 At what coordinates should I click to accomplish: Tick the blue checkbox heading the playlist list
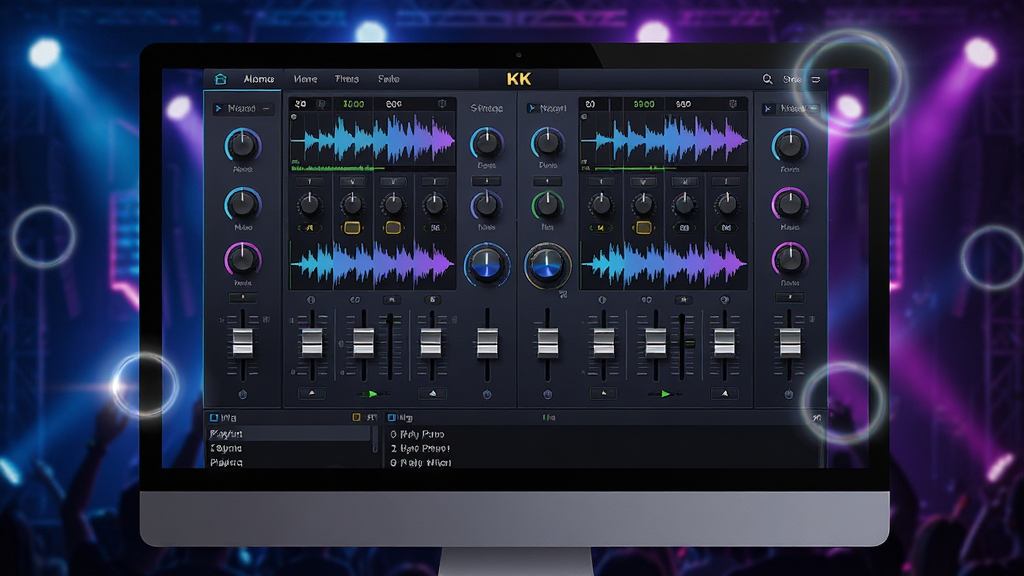tap(214, 417)
